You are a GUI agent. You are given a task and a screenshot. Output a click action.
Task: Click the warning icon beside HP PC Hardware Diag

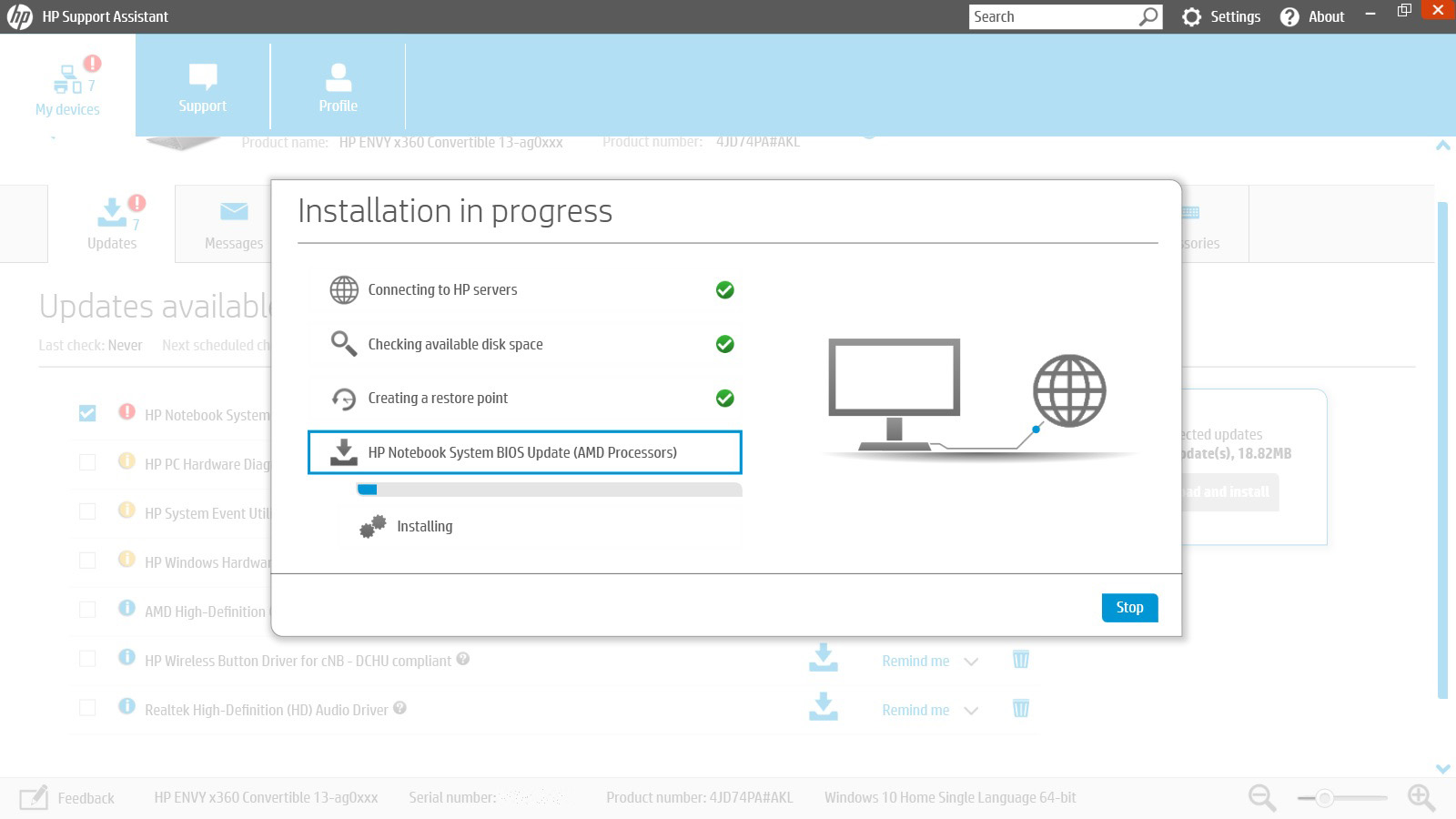coord(127,460)
